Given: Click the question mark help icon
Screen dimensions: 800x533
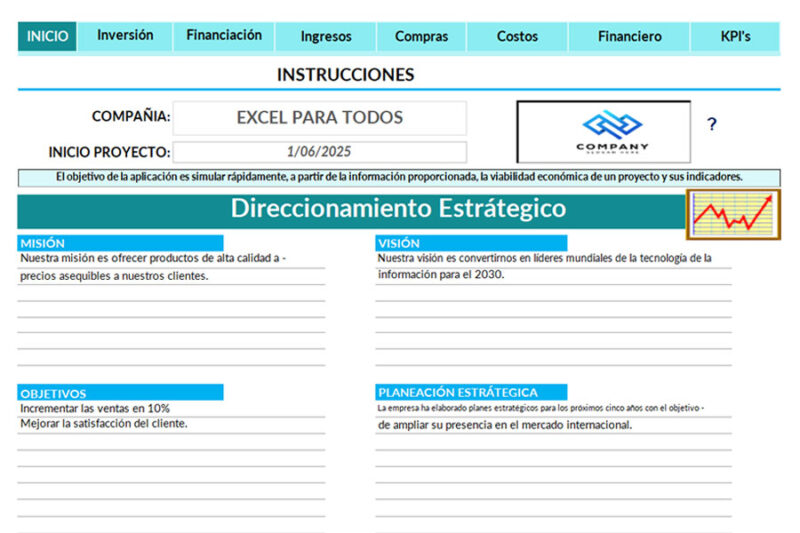Looking at the screenshot, I should (712, 124).
